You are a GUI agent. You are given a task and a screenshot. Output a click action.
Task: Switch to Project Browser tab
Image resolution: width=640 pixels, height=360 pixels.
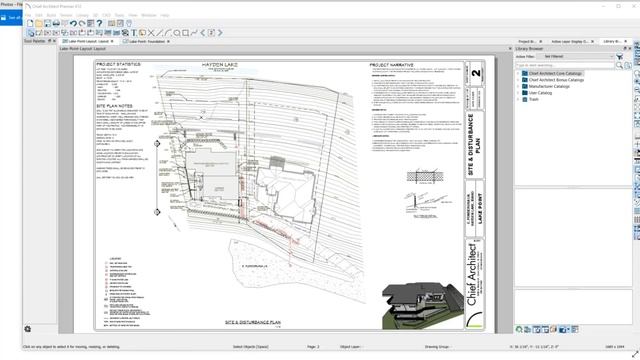[527, 42]
